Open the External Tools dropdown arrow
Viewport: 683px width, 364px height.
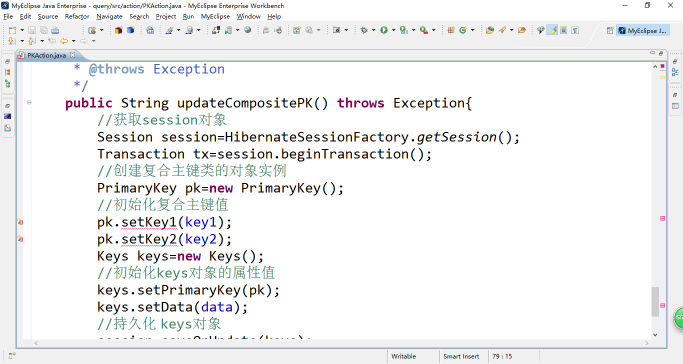tap(433, 30)
